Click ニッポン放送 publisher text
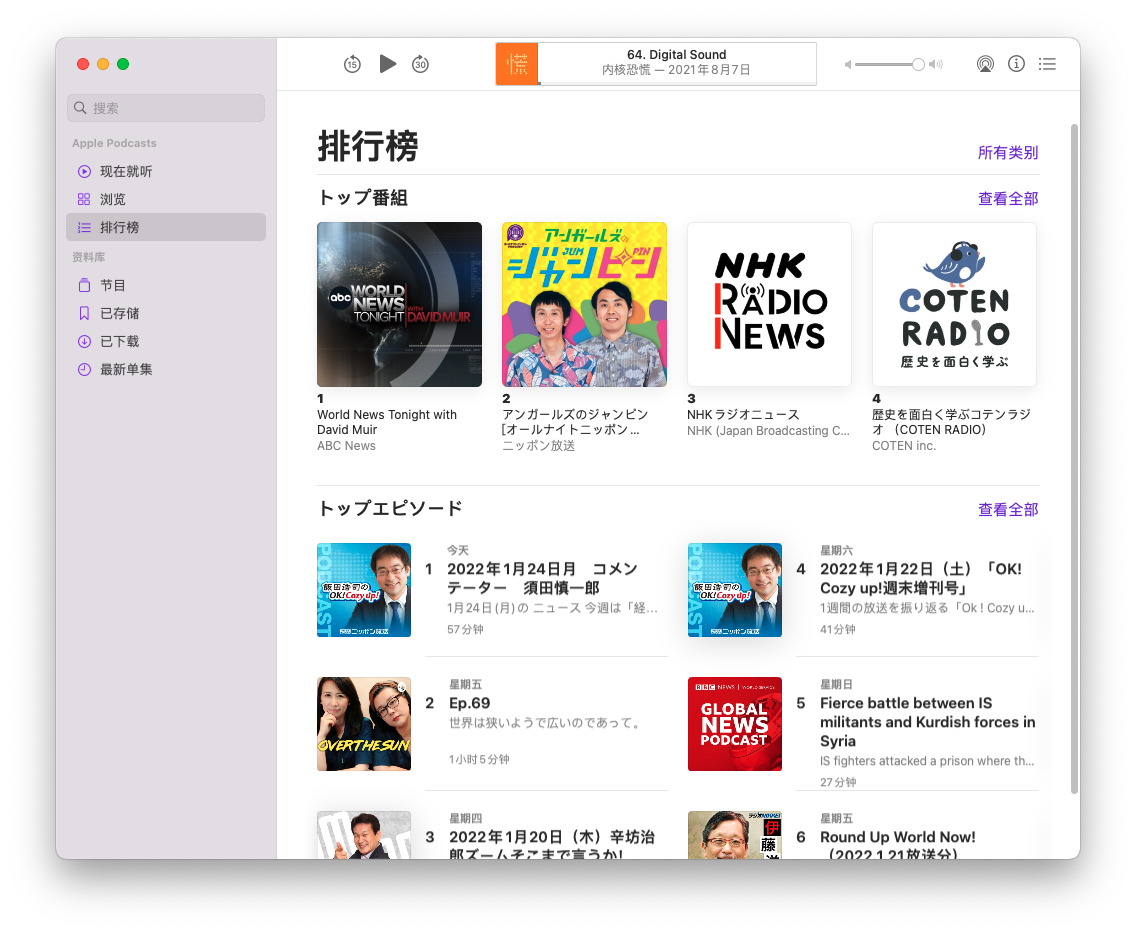 click(x=538, y=446)
